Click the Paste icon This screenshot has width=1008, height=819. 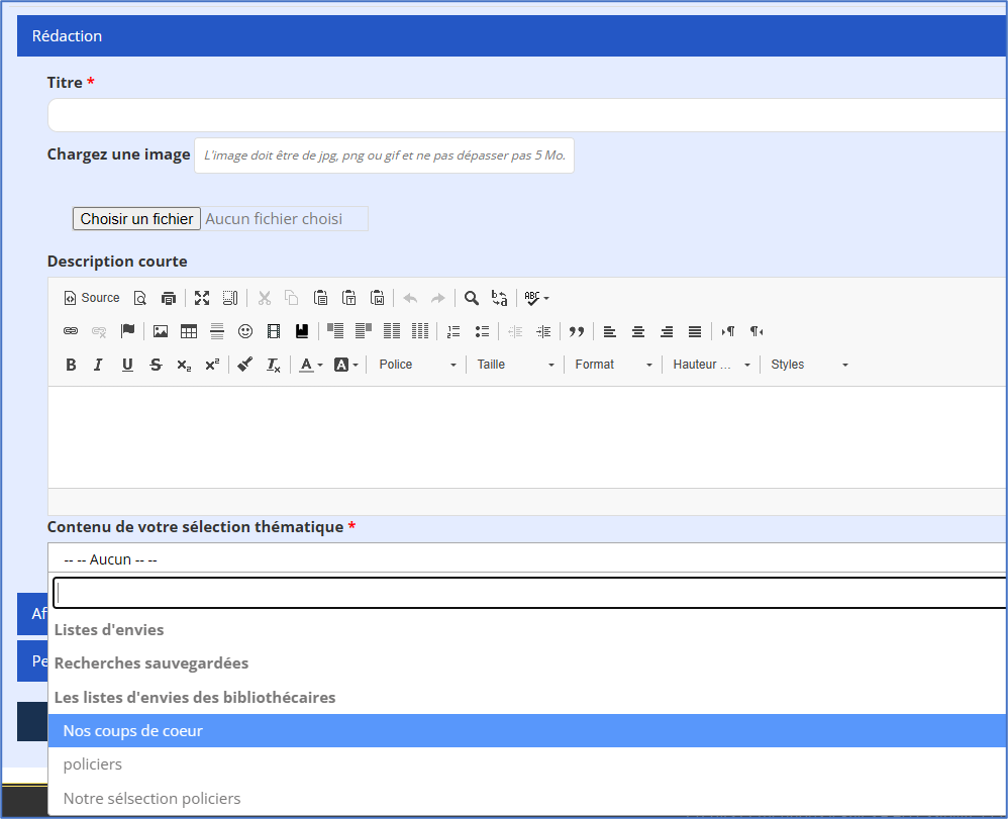click(320, 298)
